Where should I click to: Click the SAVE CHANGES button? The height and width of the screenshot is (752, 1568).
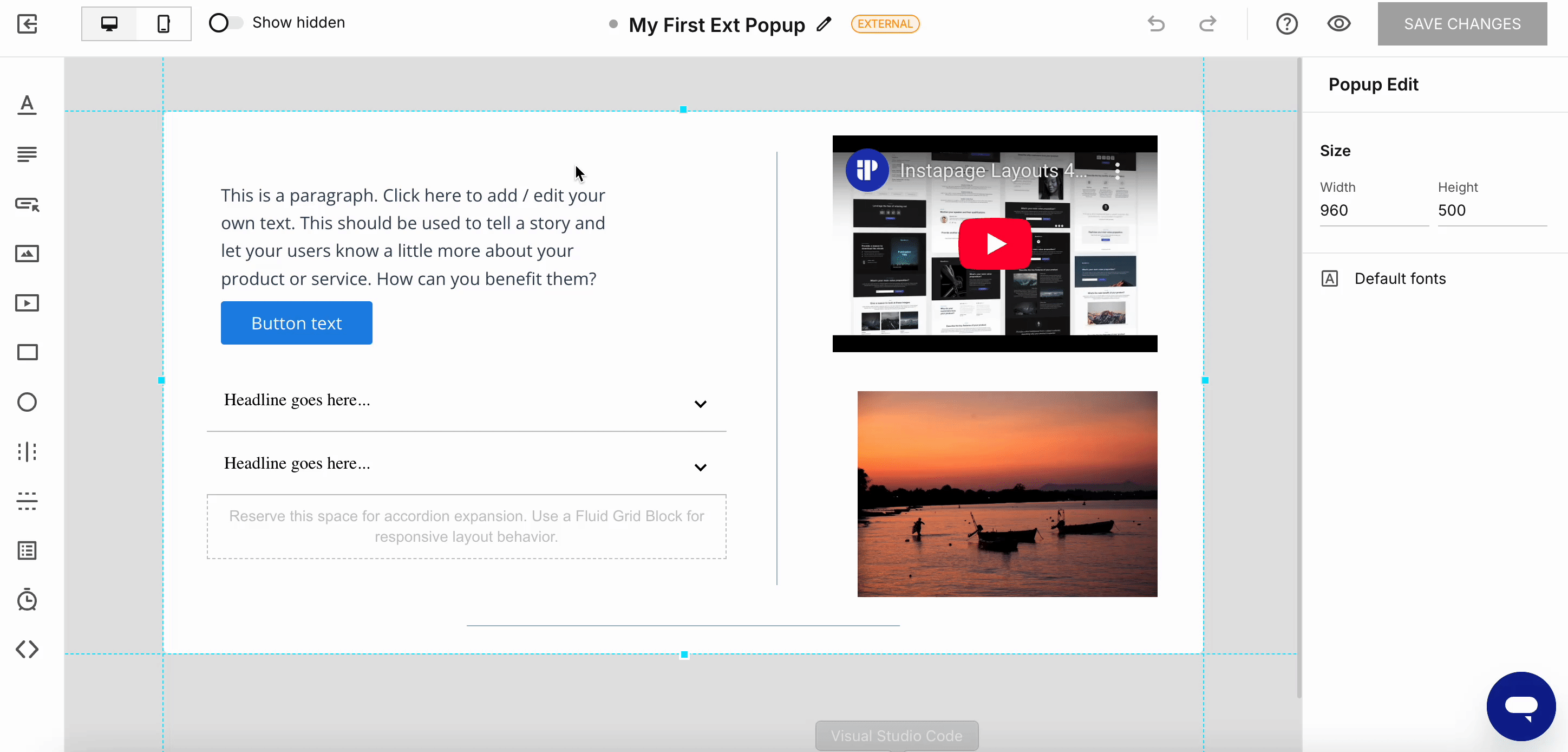[x=1462, y=24]
